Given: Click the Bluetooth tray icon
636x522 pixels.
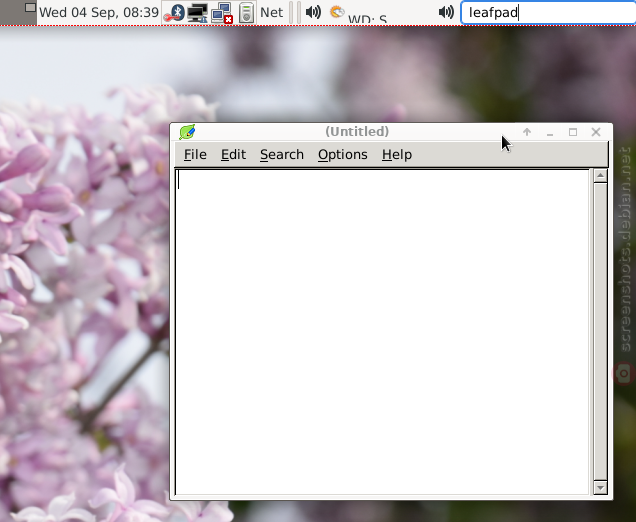Looking at the screenshot, I should [x=175, y=13].
